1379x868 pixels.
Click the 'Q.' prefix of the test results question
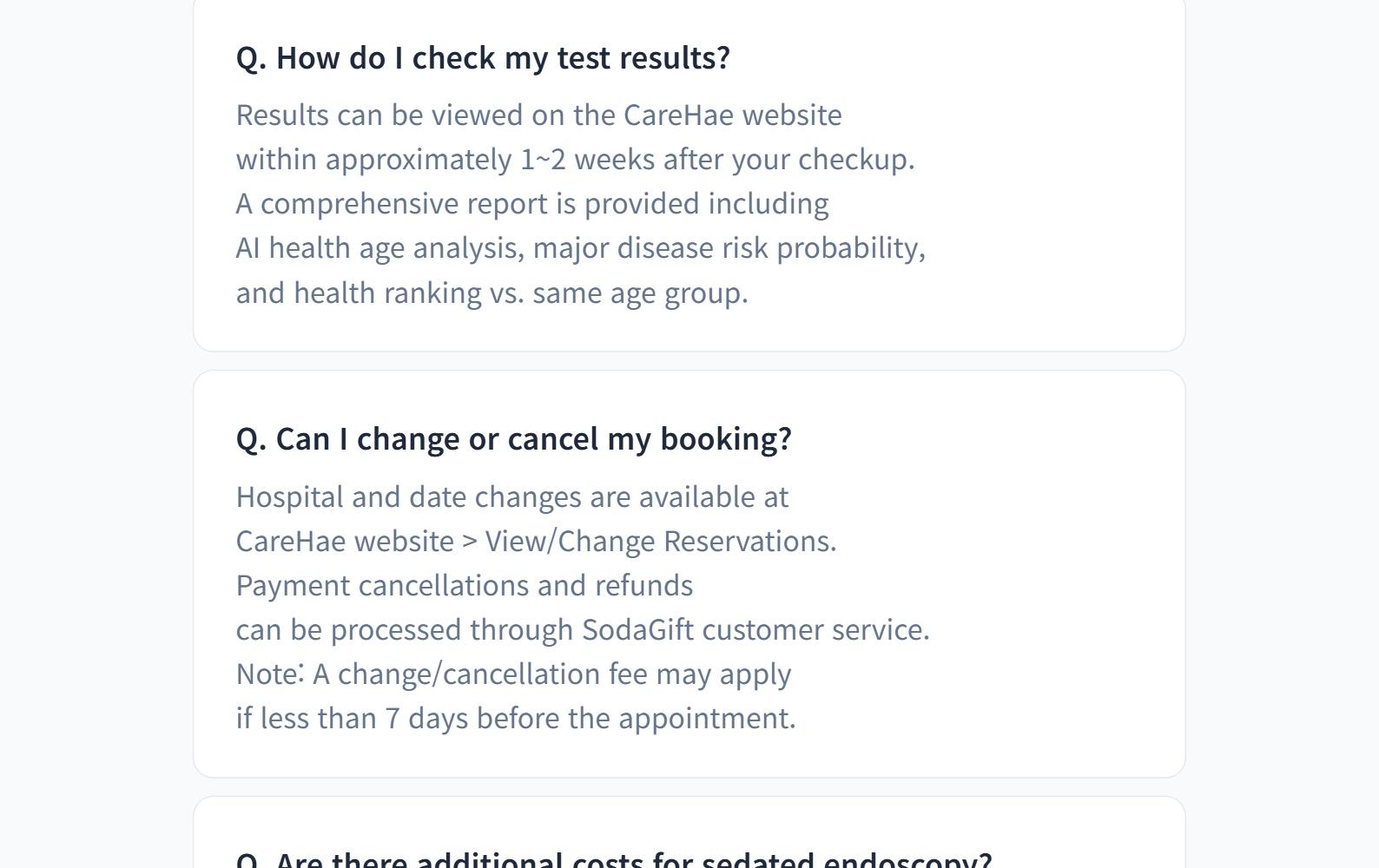(x=250, y=58)
